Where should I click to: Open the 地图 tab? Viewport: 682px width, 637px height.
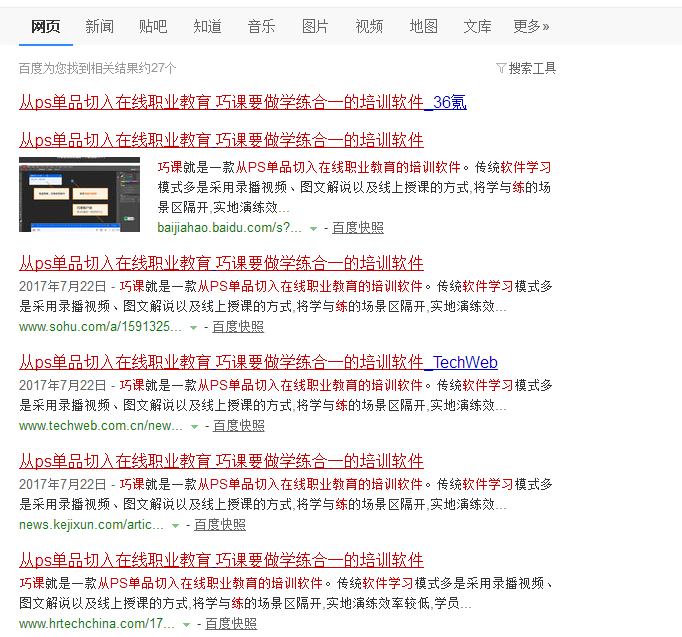[x=423, y=27]
